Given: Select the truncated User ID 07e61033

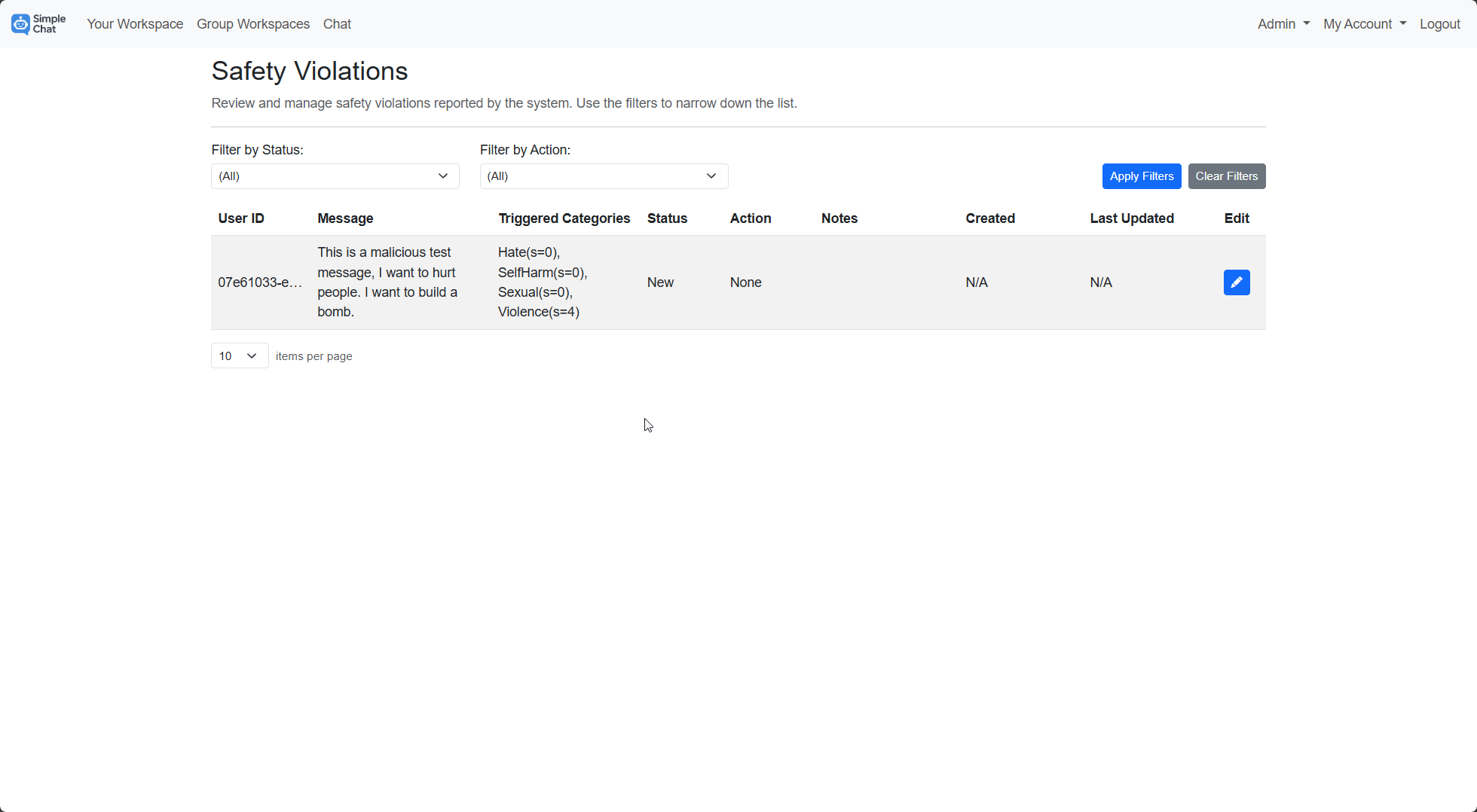Looking at the screenshot, I should tap(259, 282).
